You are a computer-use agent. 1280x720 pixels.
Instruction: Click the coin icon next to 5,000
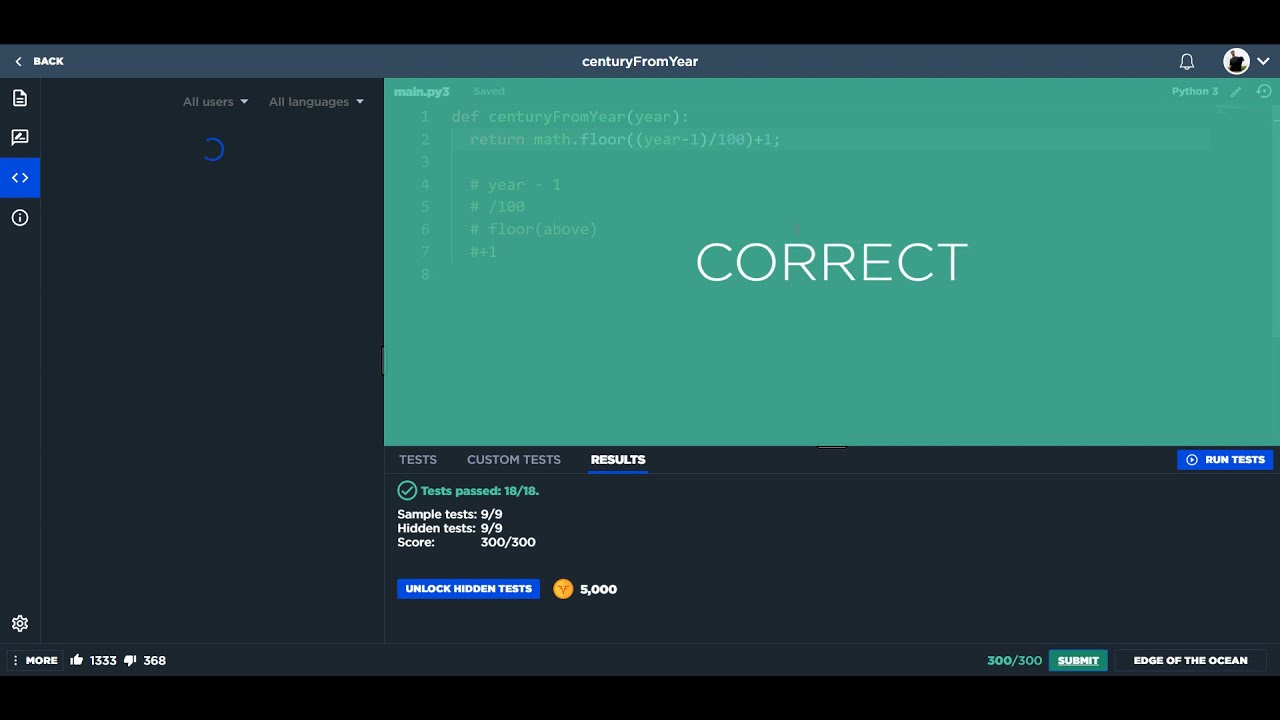tap(563, 589)
